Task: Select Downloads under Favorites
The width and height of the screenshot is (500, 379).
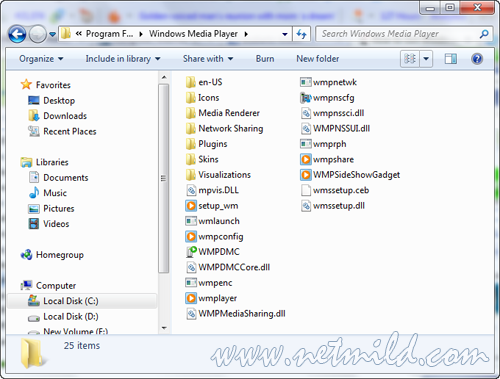Action: click(58, 116)
